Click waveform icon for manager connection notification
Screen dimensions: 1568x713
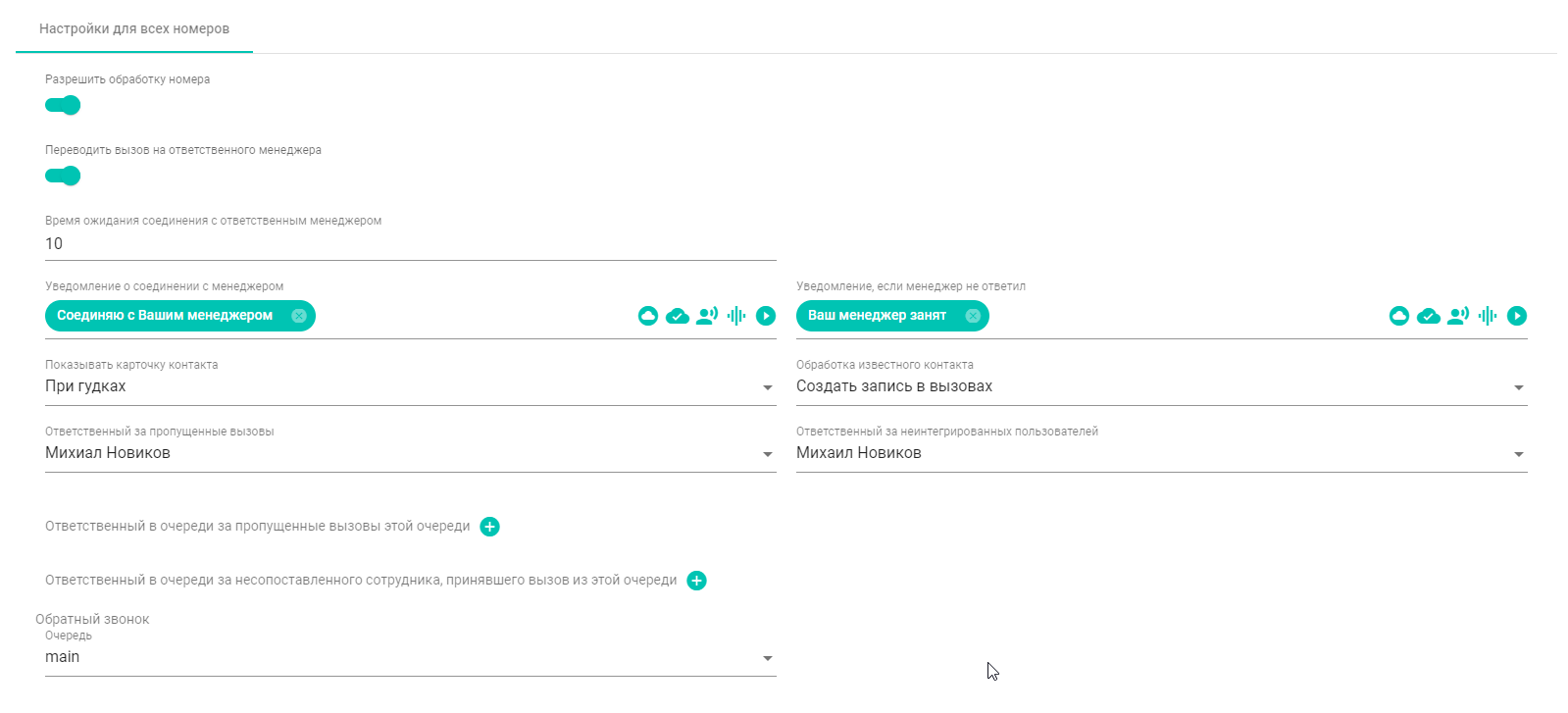[736, 316]
